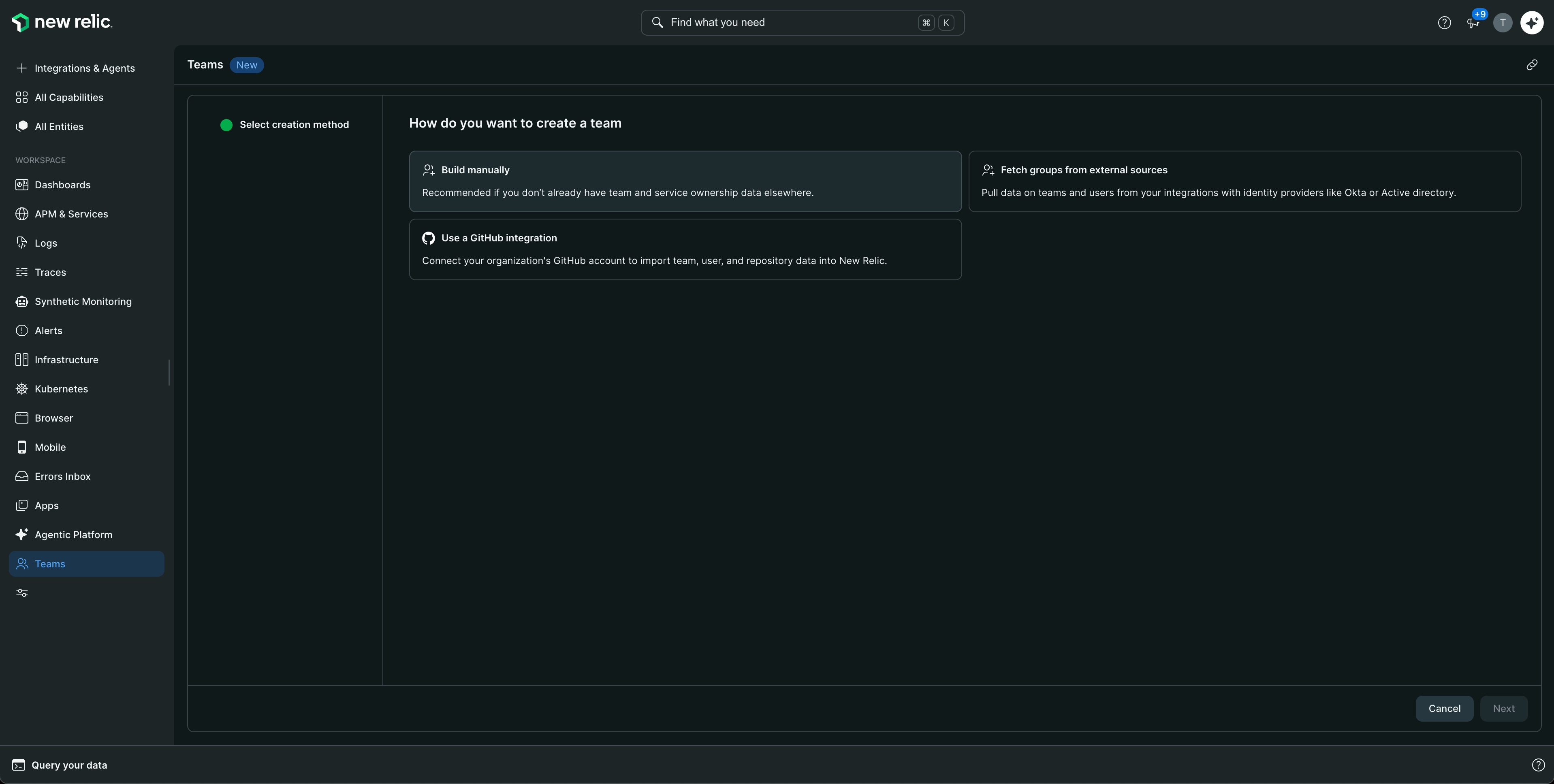Open the help question mark icon in header

[1444, 23]
